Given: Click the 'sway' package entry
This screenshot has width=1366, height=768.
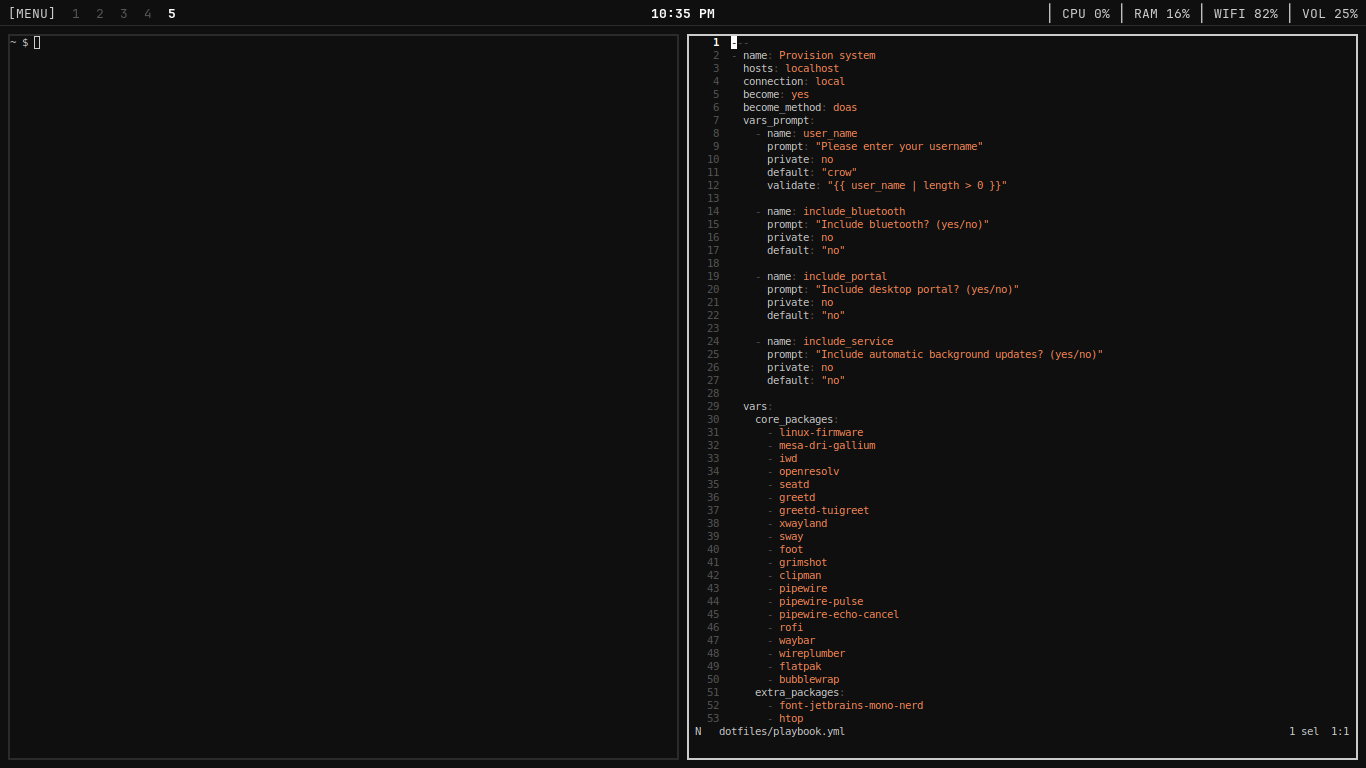Looking at the screenshot, I should [791, 537].
